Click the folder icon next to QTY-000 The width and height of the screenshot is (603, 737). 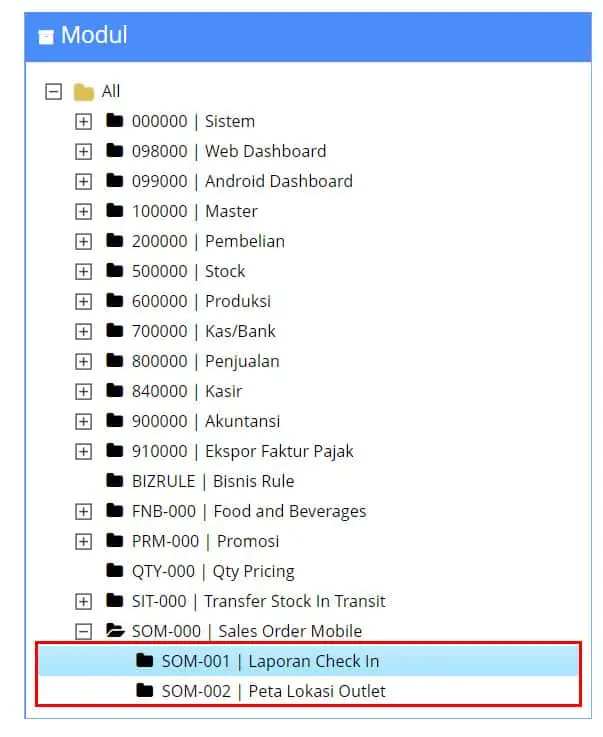(x=115, y=571)
